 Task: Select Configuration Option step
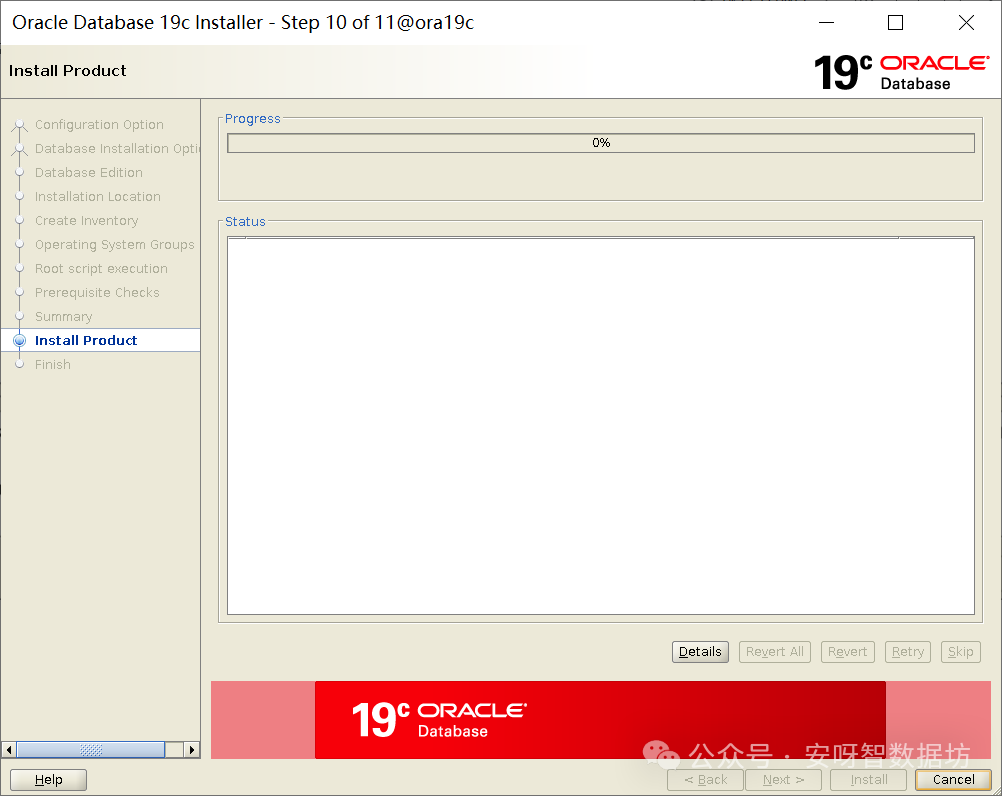click(x=99, y=125)
